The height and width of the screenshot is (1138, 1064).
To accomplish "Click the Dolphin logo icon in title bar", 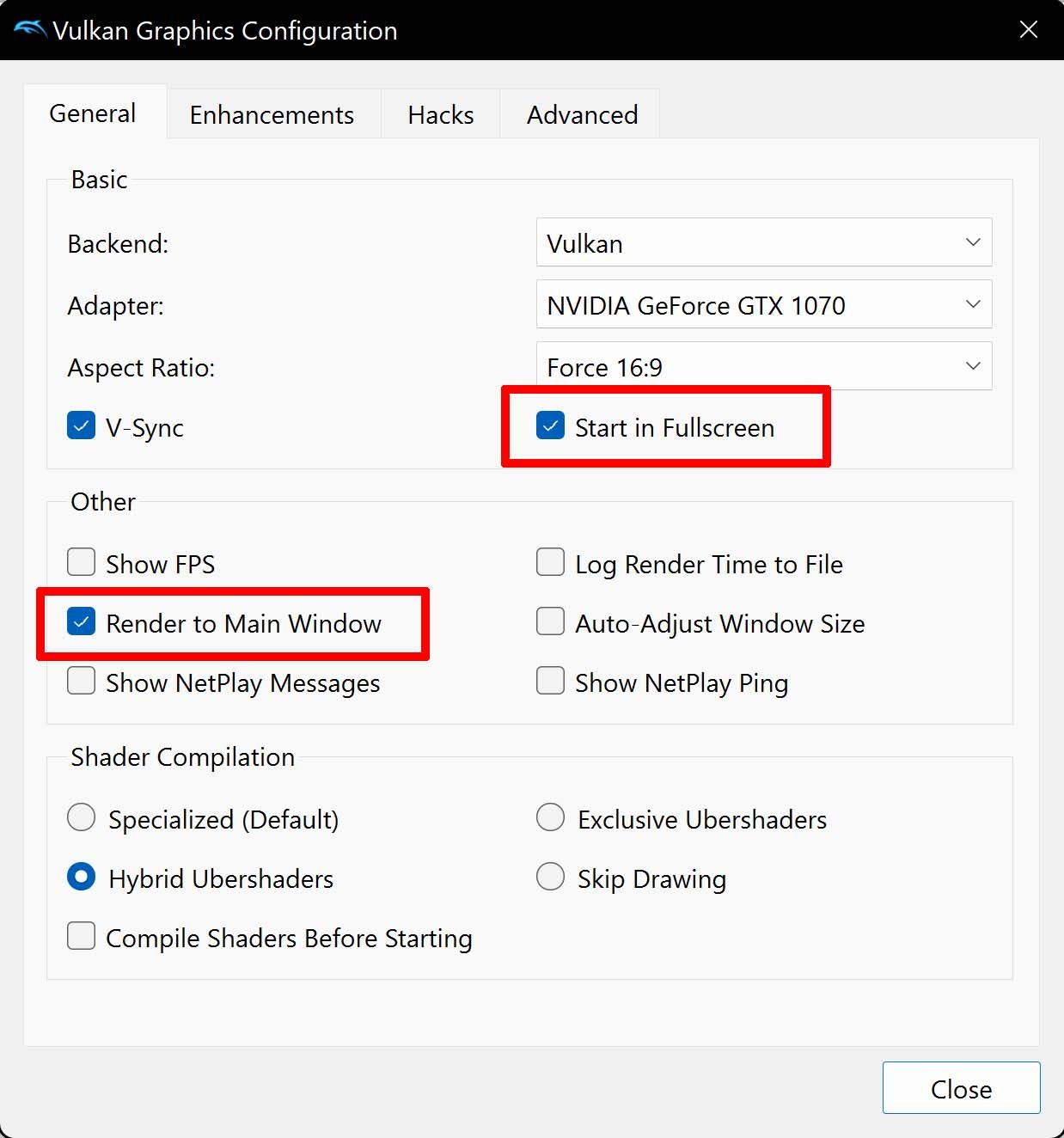I will (30, 30).
